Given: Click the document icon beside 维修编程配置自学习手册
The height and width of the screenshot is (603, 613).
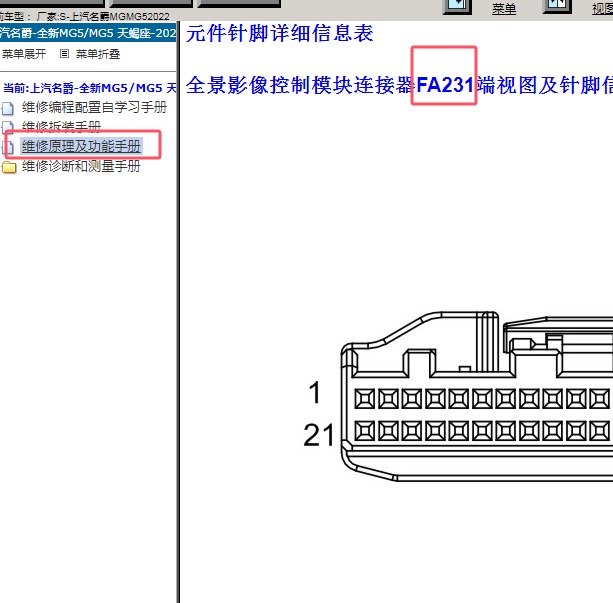Looking at the screenshot, I should click(x=8, y=108).
